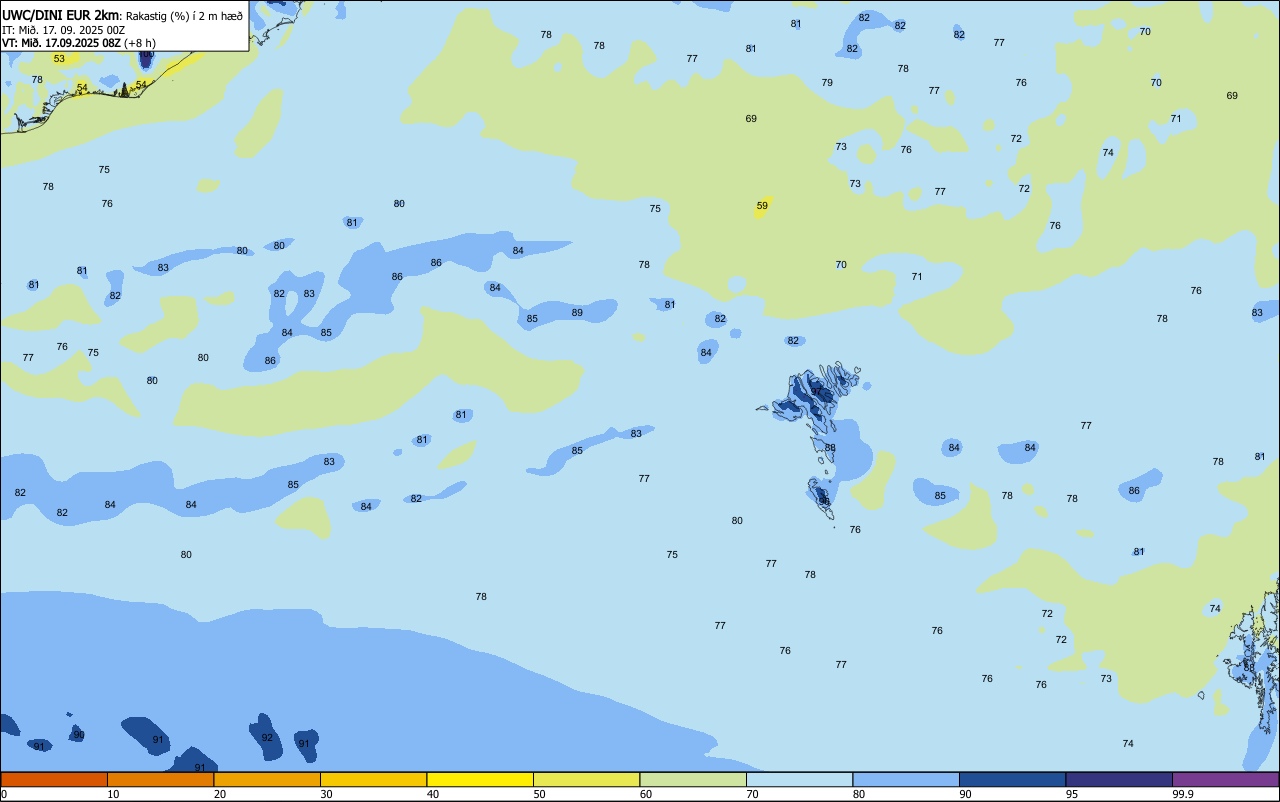Select the map value "89"
Viewport: 1280px width, 802px height.
577,313
